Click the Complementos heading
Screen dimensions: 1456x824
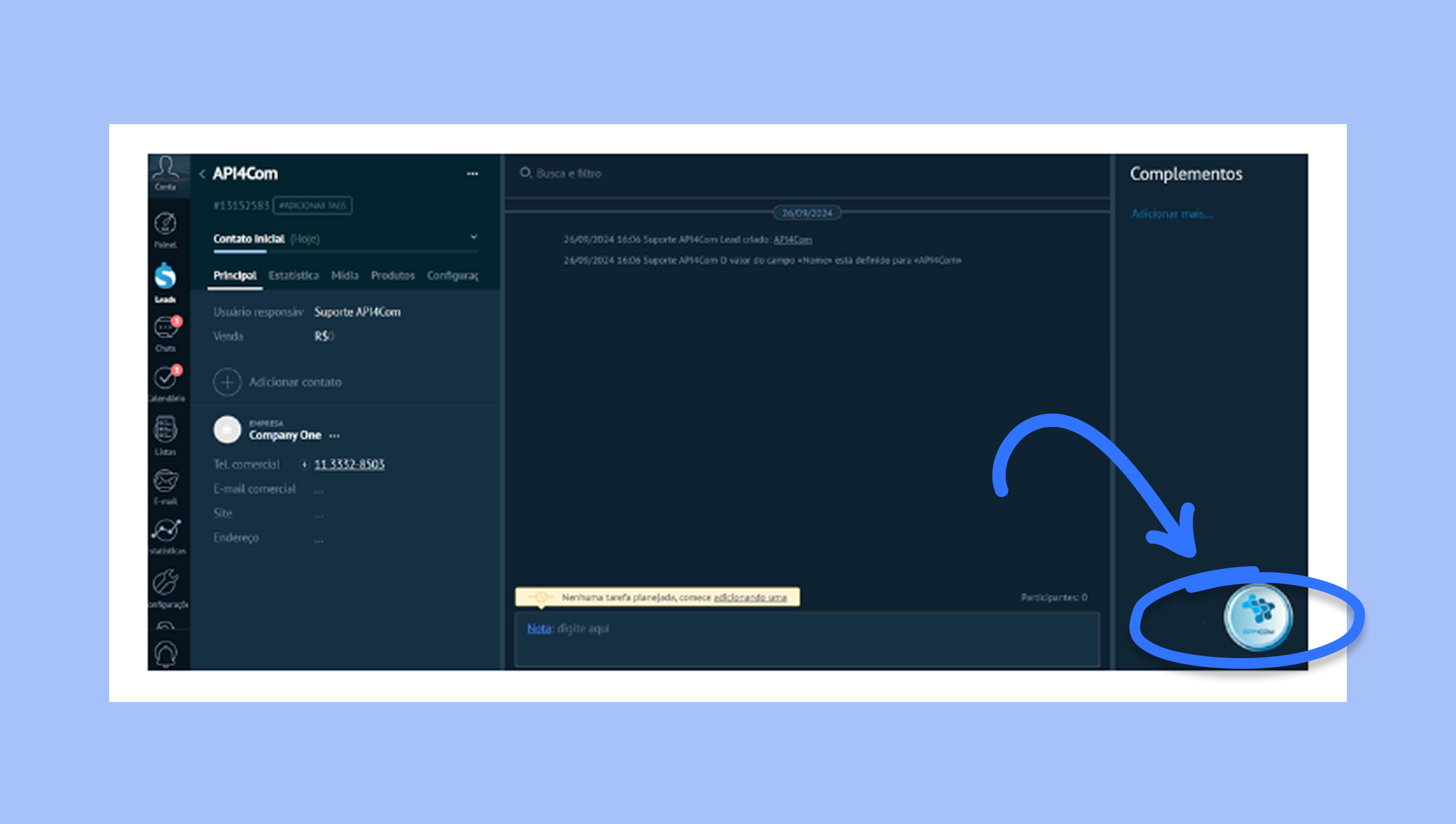(x=1186, y=174)
